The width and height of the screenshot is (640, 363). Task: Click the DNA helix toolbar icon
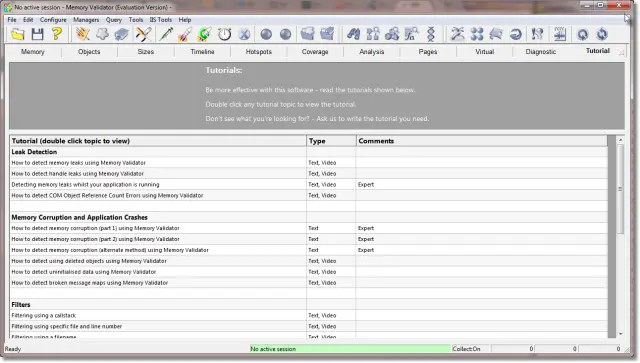coord(431,34)
